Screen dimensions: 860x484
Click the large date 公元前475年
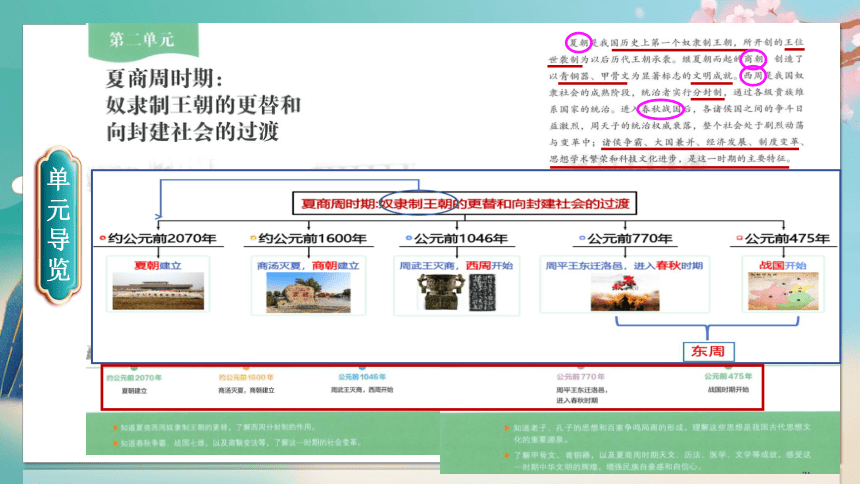tap(787, 238)
